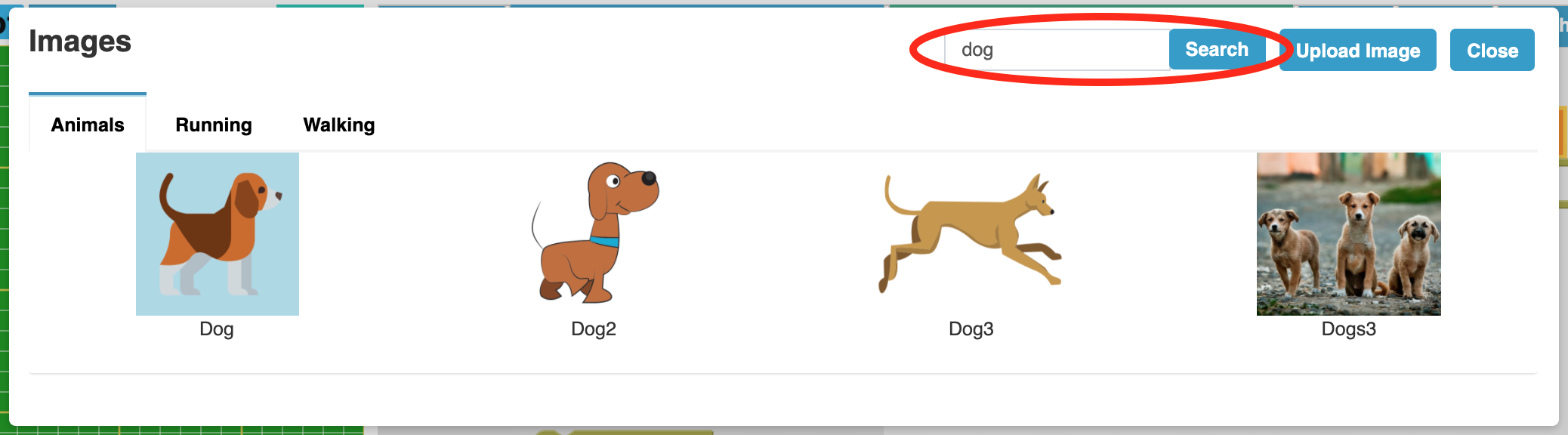This screenshot has height=435, width=1568.
Task: Click the 'Dog2' caption label
Action: click(x=594, y=329)
